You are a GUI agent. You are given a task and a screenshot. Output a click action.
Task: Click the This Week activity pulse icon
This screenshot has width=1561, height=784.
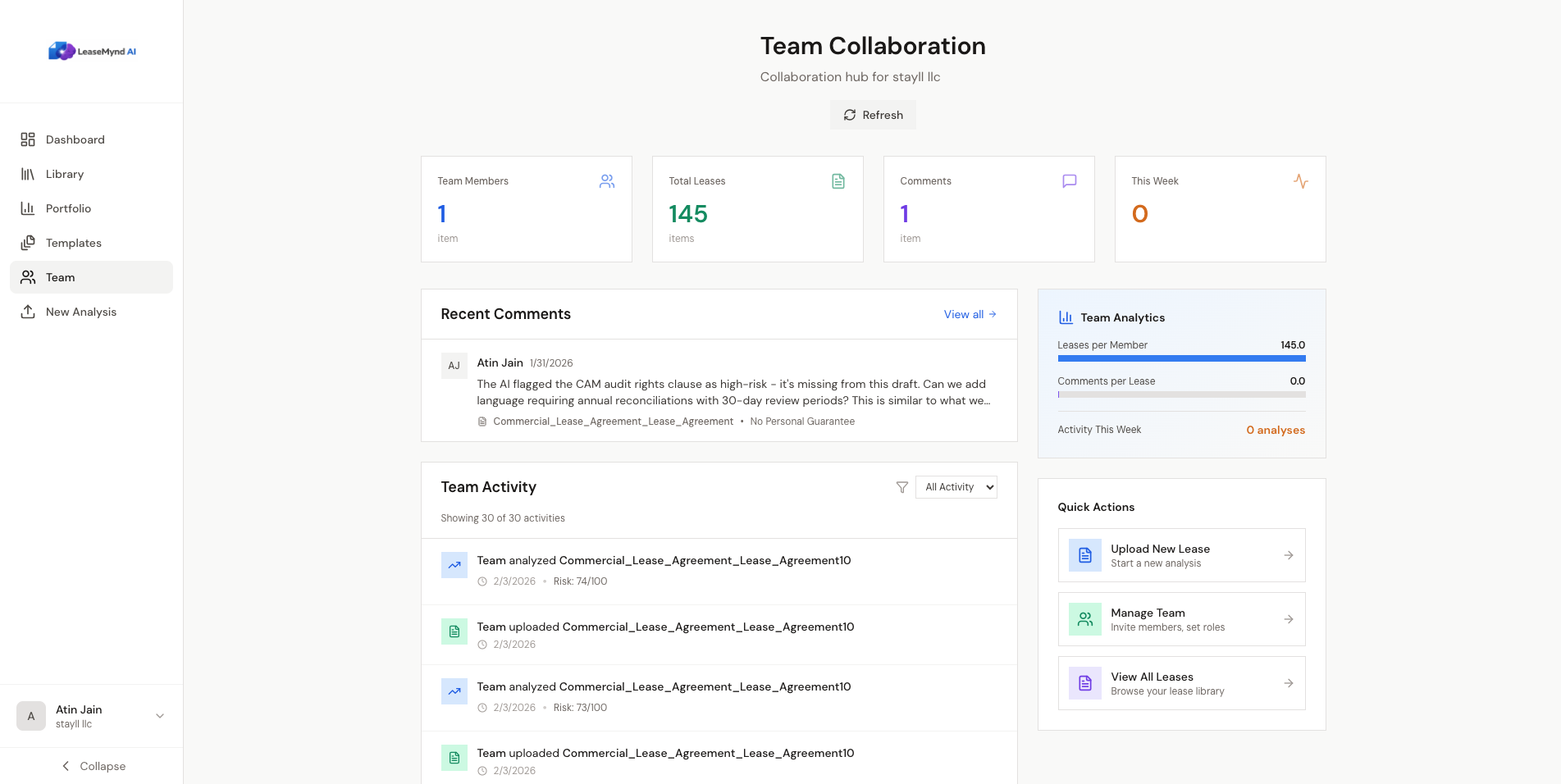click(x=1301, y=181)
